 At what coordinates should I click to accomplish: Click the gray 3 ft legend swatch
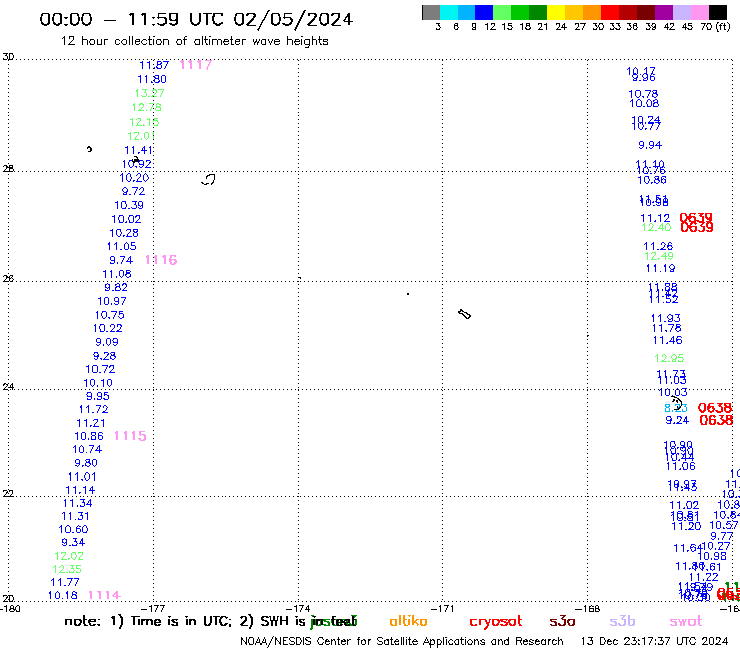point(431,12)
